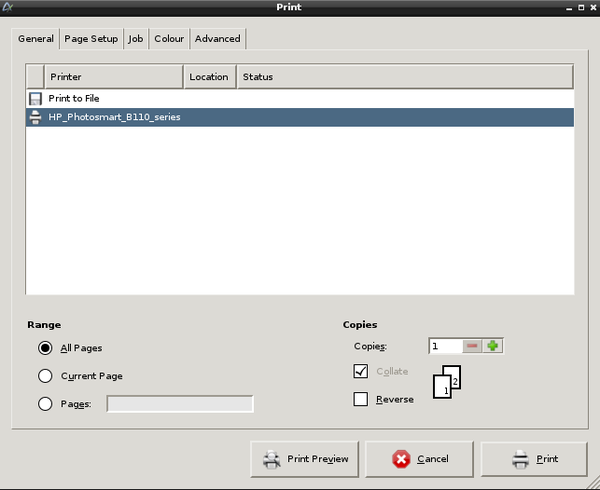The height and width of the screenshot is (490, 600).
Task: Minimize the Print window
Action: click(569, 8)
